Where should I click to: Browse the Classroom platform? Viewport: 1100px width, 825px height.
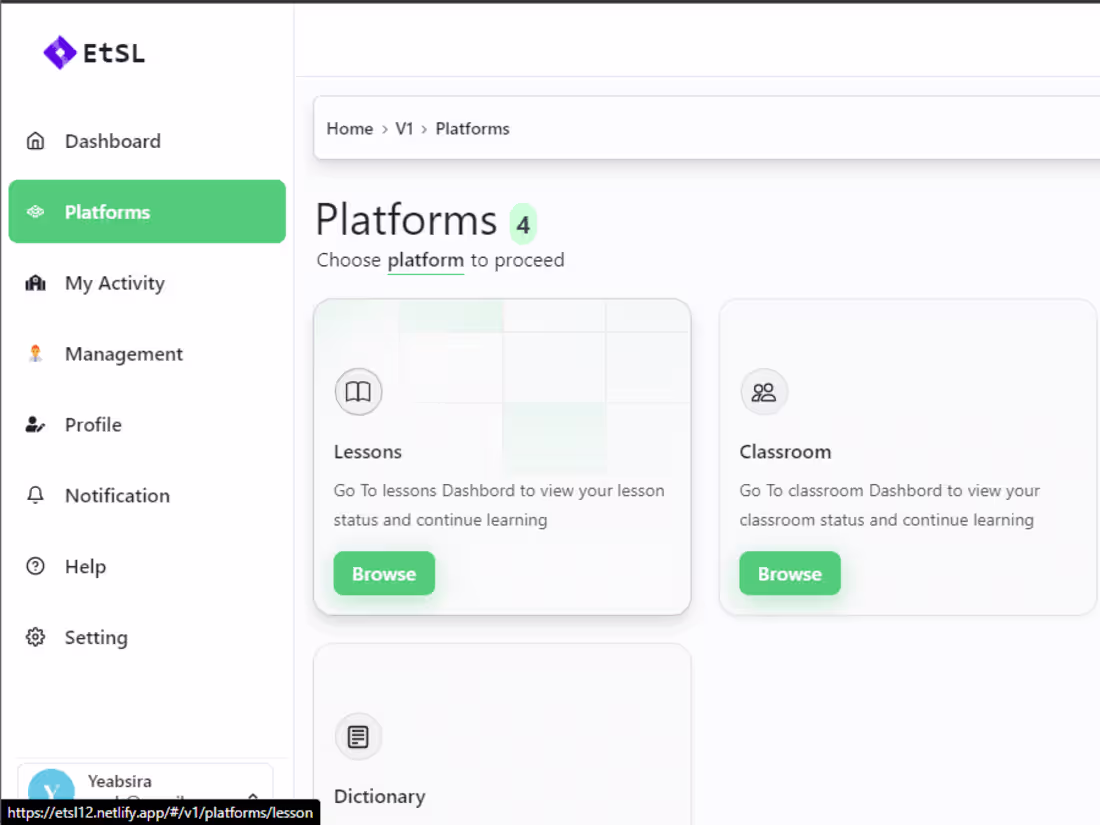point(789,574)
